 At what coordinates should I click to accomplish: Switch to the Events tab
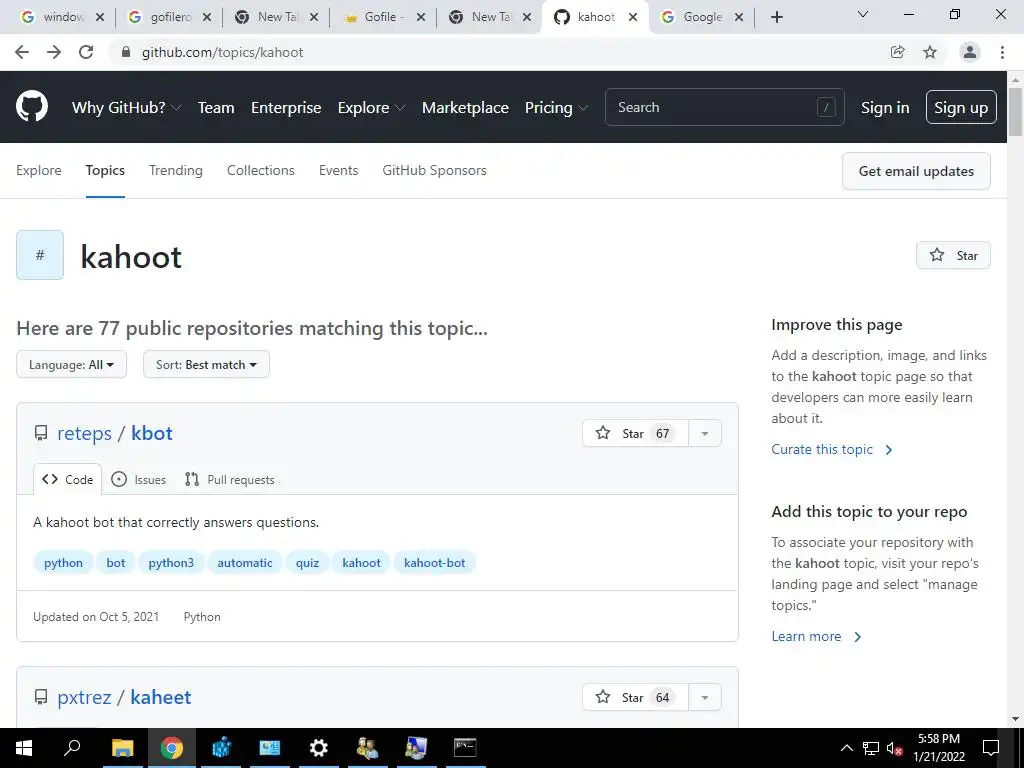(338, 170)
